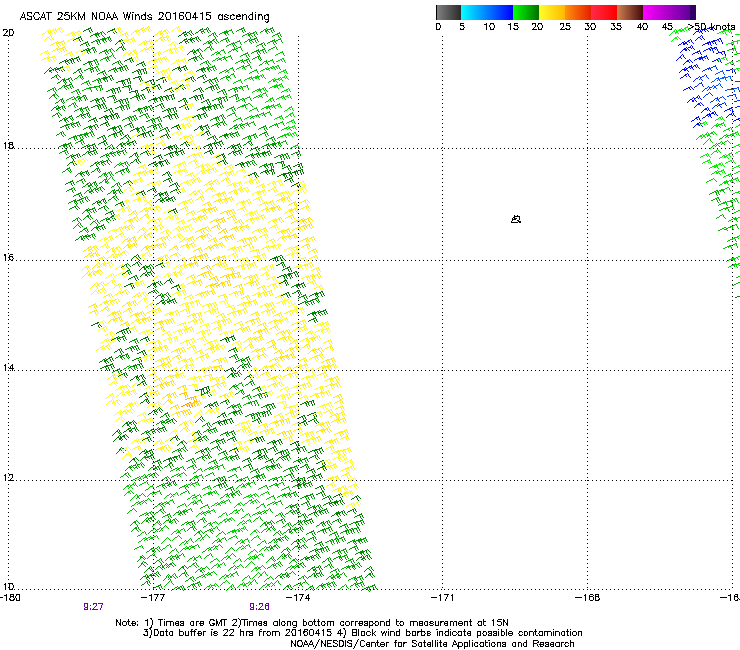Screen dimensions: 740x650
Task: Click the purple time stamp "9:27"
Action: (93, 607)
